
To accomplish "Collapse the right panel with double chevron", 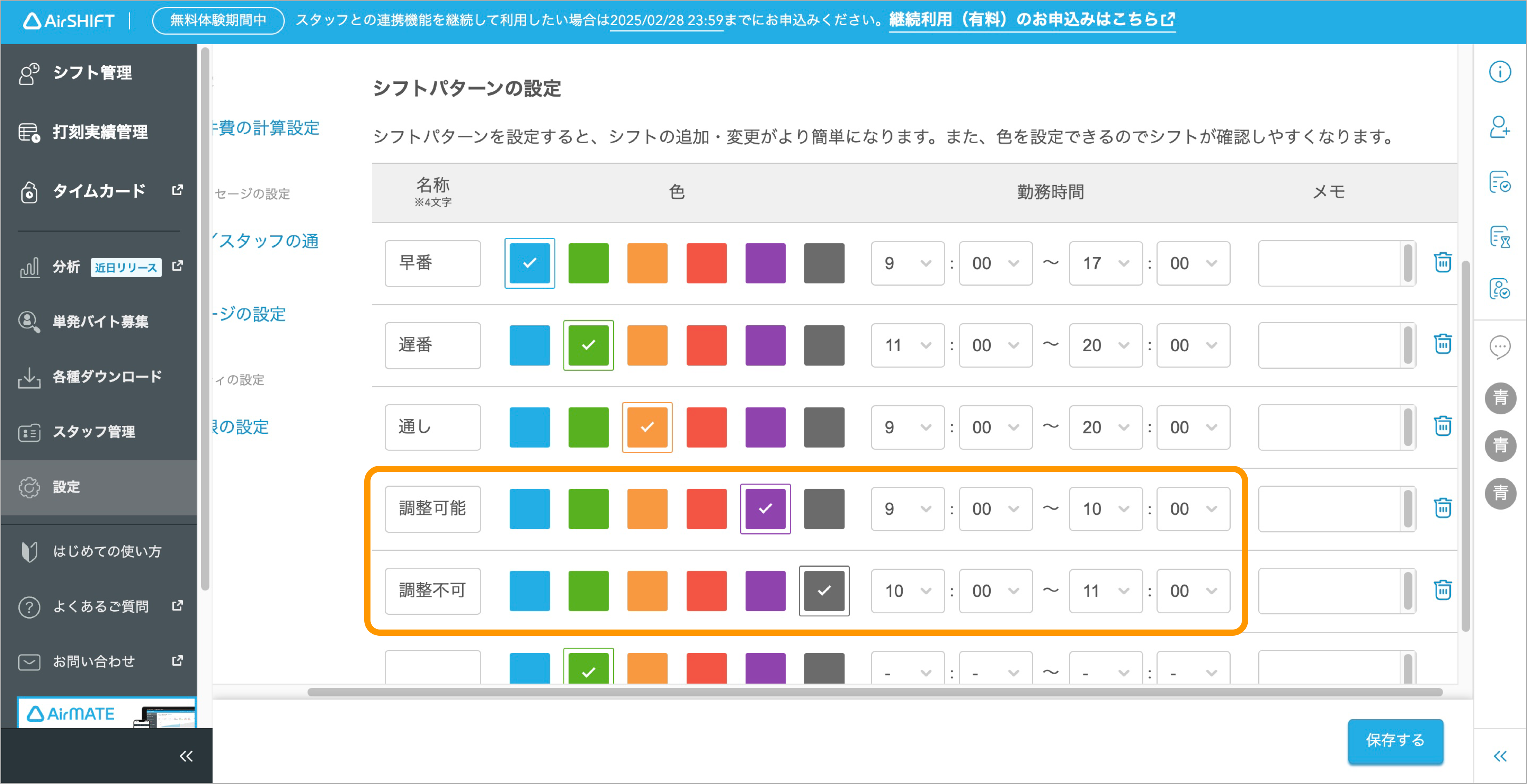I will pyautogui.click(x=1500, y=756).
